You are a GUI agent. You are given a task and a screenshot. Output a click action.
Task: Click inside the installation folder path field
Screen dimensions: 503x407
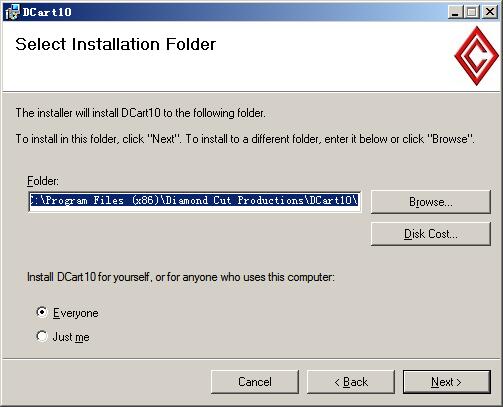(x=195, y=201)
